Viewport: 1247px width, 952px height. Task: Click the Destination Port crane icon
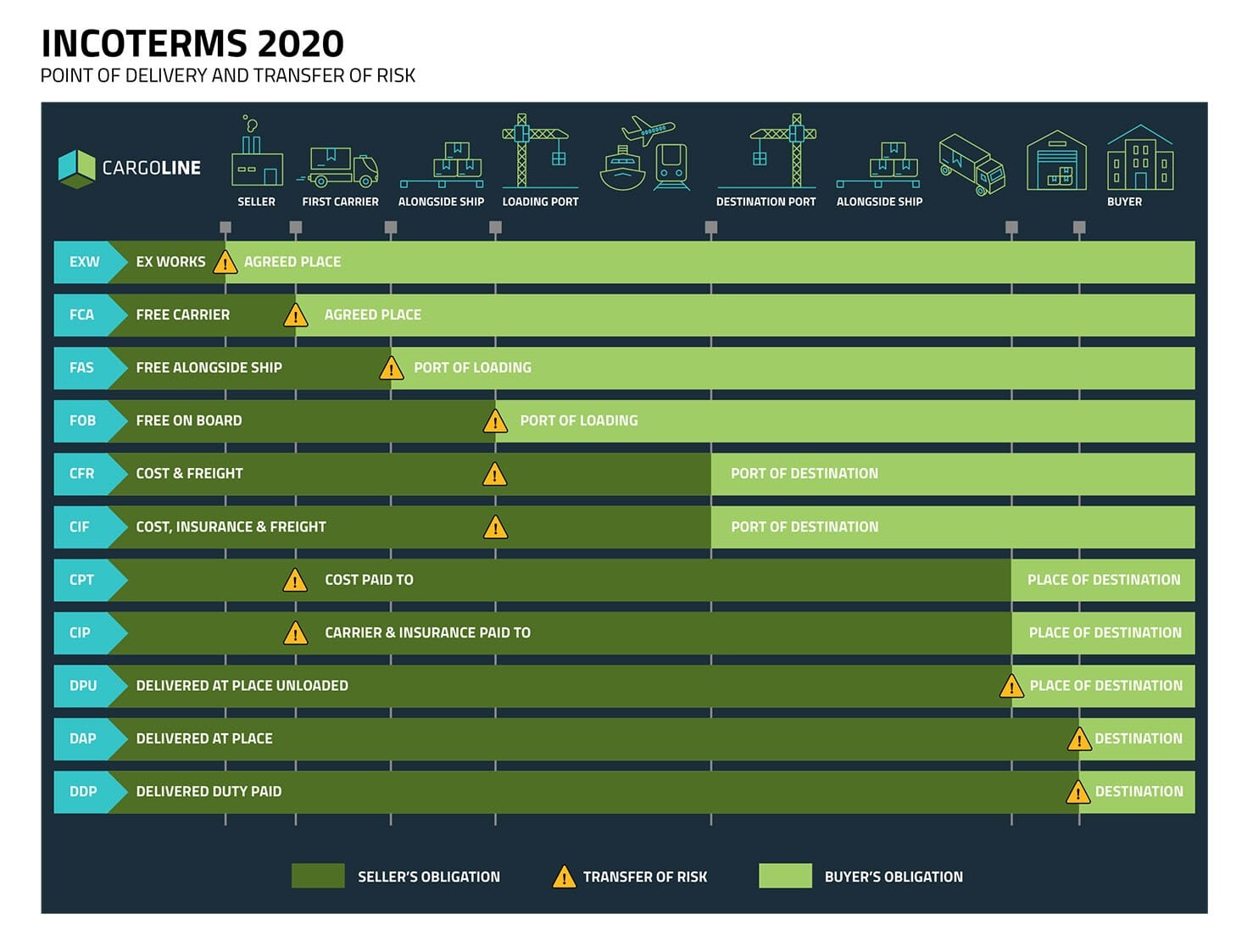(x=767, y=151)
